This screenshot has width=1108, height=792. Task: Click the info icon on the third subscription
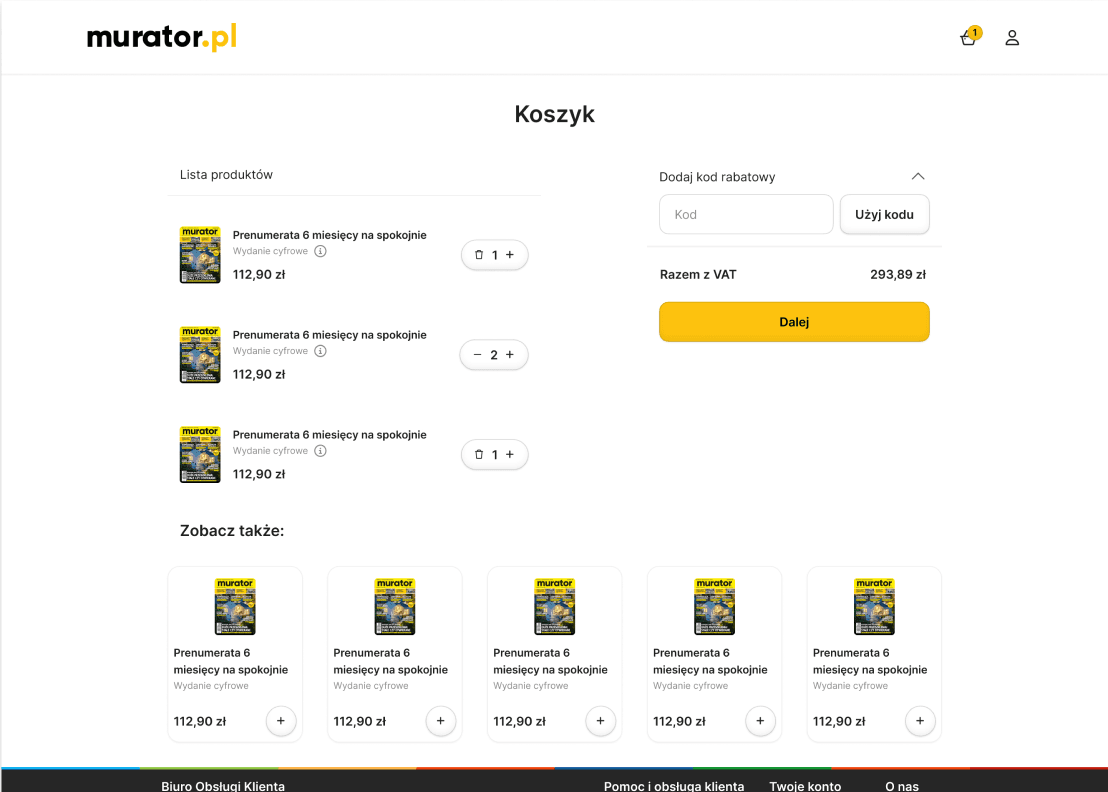pyautogui.click(x=320, y=450)
